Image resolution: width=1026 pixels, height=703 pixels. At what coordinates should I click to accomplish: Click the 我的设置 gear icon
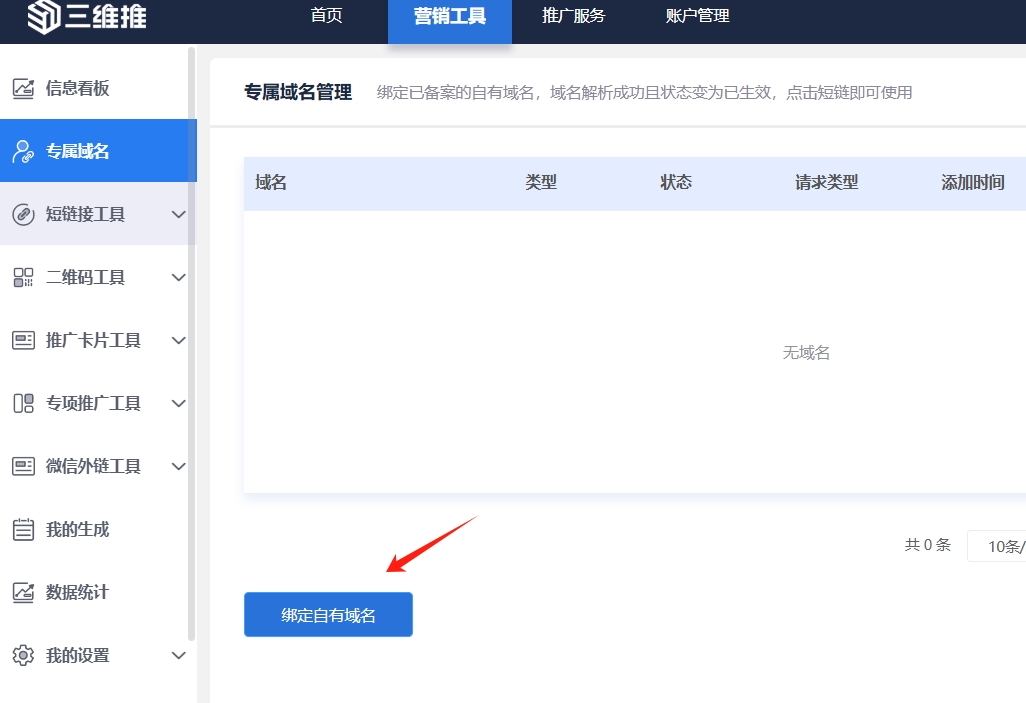tap(23, 655)
